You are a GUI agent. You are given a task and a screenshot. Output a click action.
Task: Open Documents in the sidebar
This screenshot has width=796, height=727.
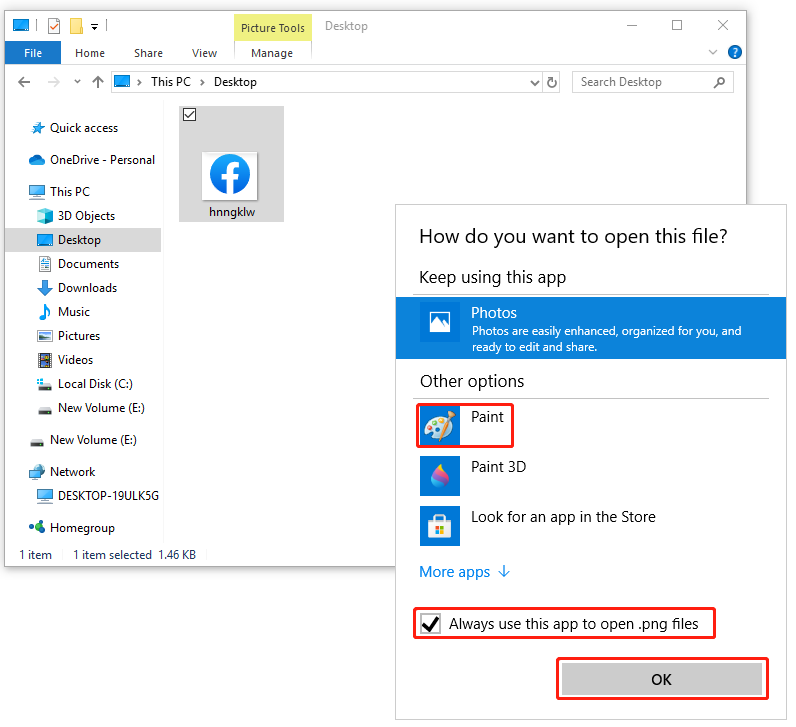88,264
